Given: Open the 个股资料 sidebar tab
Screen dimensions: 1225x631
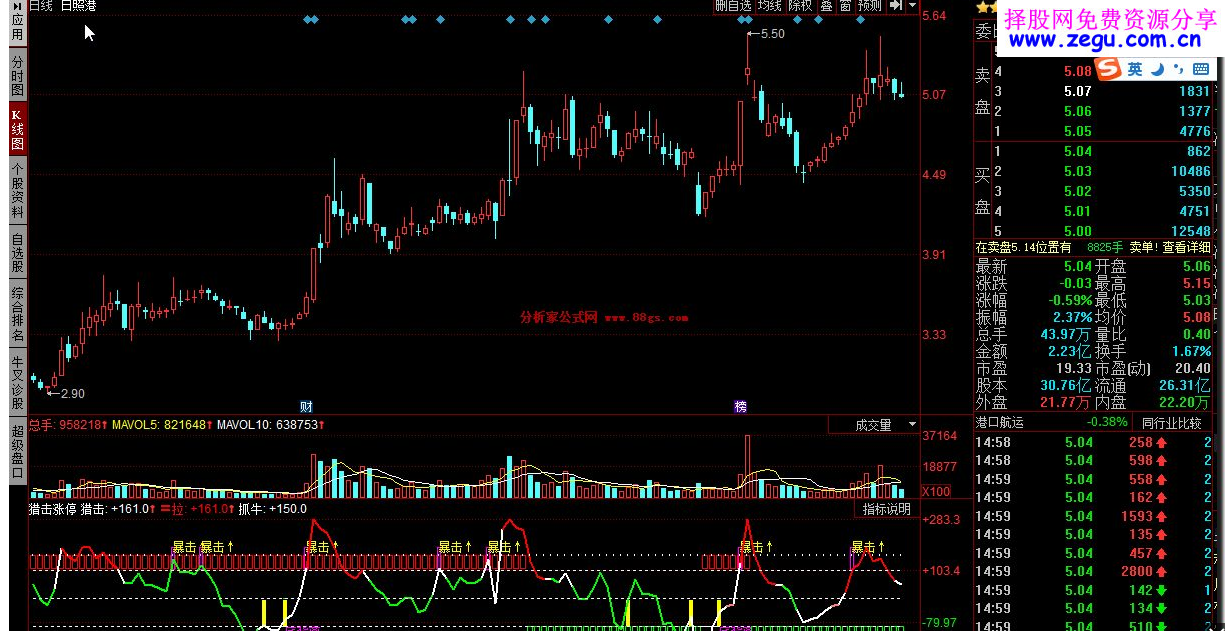Looking at the screenshot, I should [17, 190].
